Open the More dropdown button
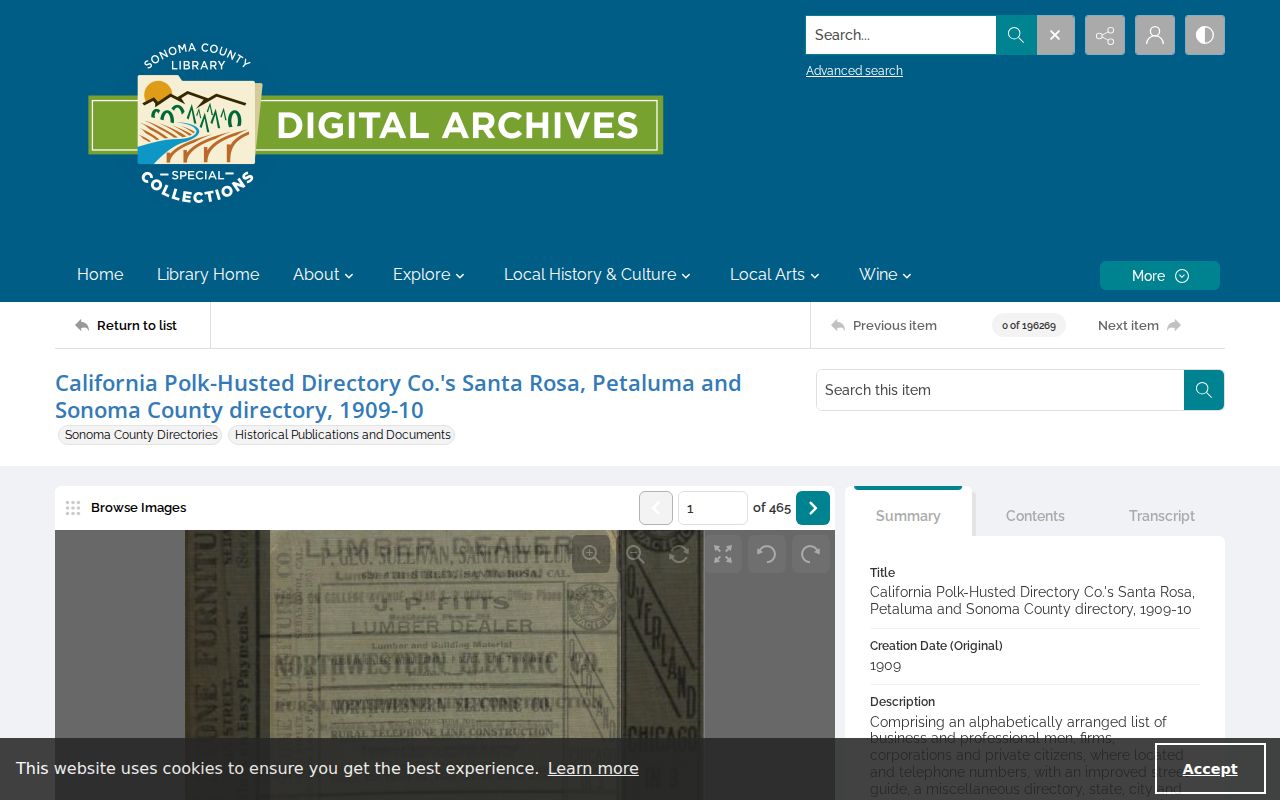1280x800 pixels. click(1160, 276)
